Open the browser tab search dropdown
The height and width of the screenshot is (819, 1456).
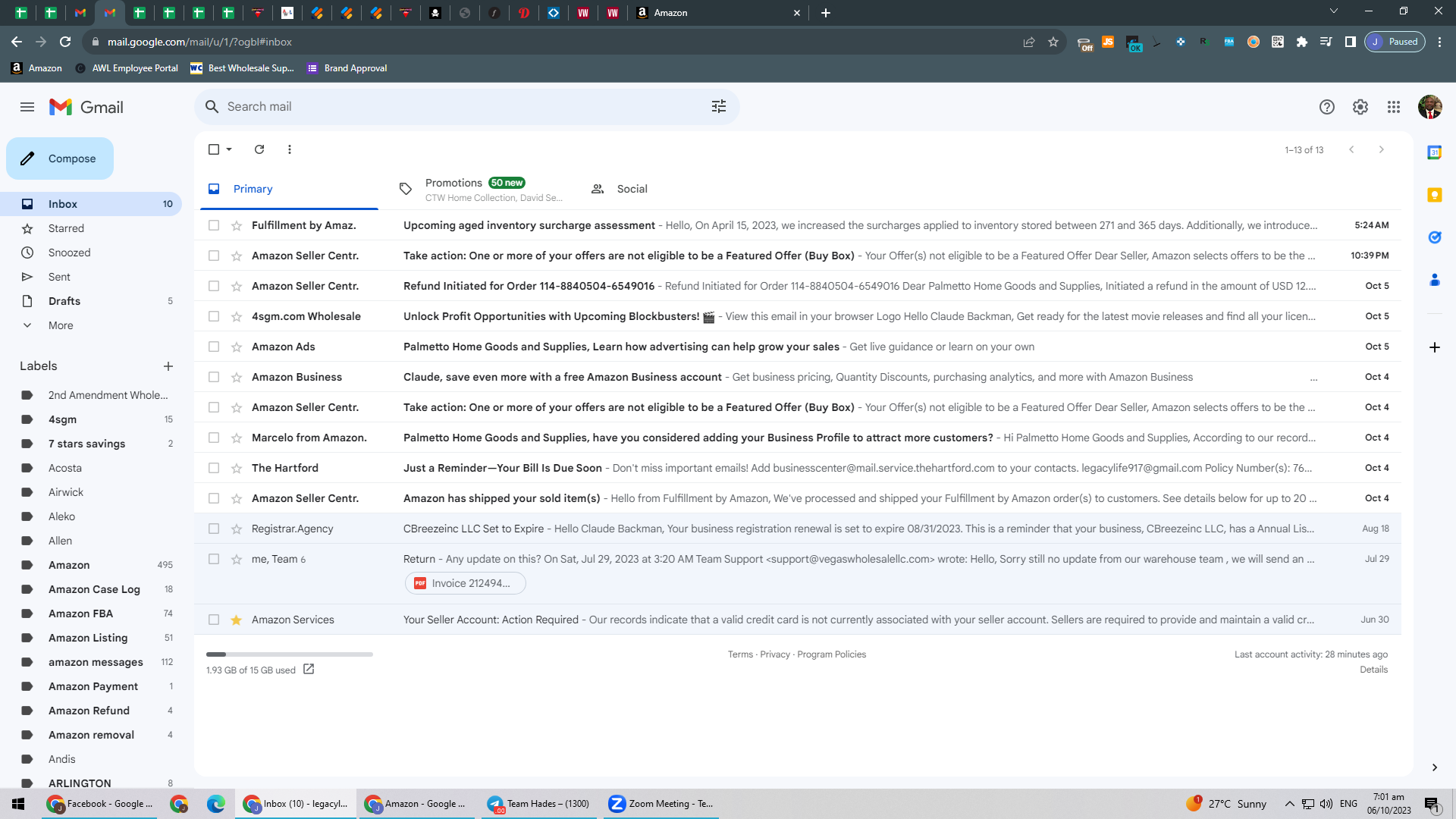[x=1334, y=11]
